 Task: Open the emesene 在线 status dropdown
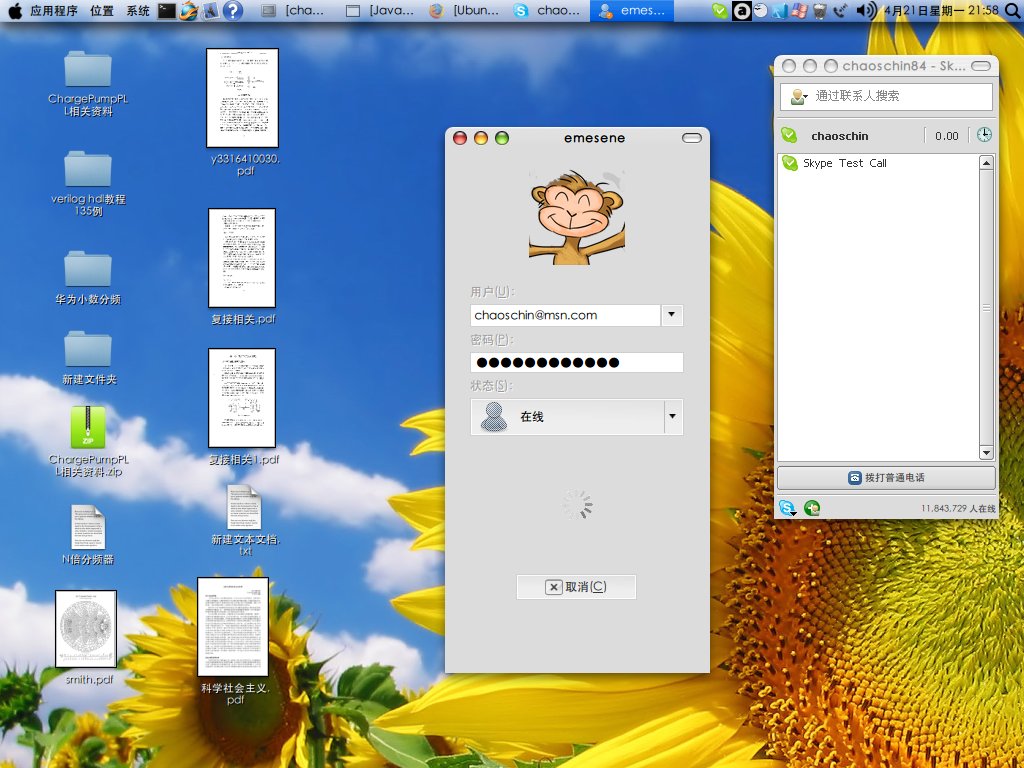point(577,417)
